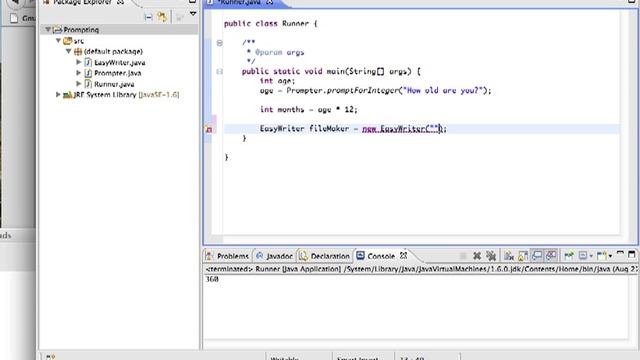The image size is (640, 360).
Task: Click the 'int months = age * 12;' line
Action: [309, 109]
